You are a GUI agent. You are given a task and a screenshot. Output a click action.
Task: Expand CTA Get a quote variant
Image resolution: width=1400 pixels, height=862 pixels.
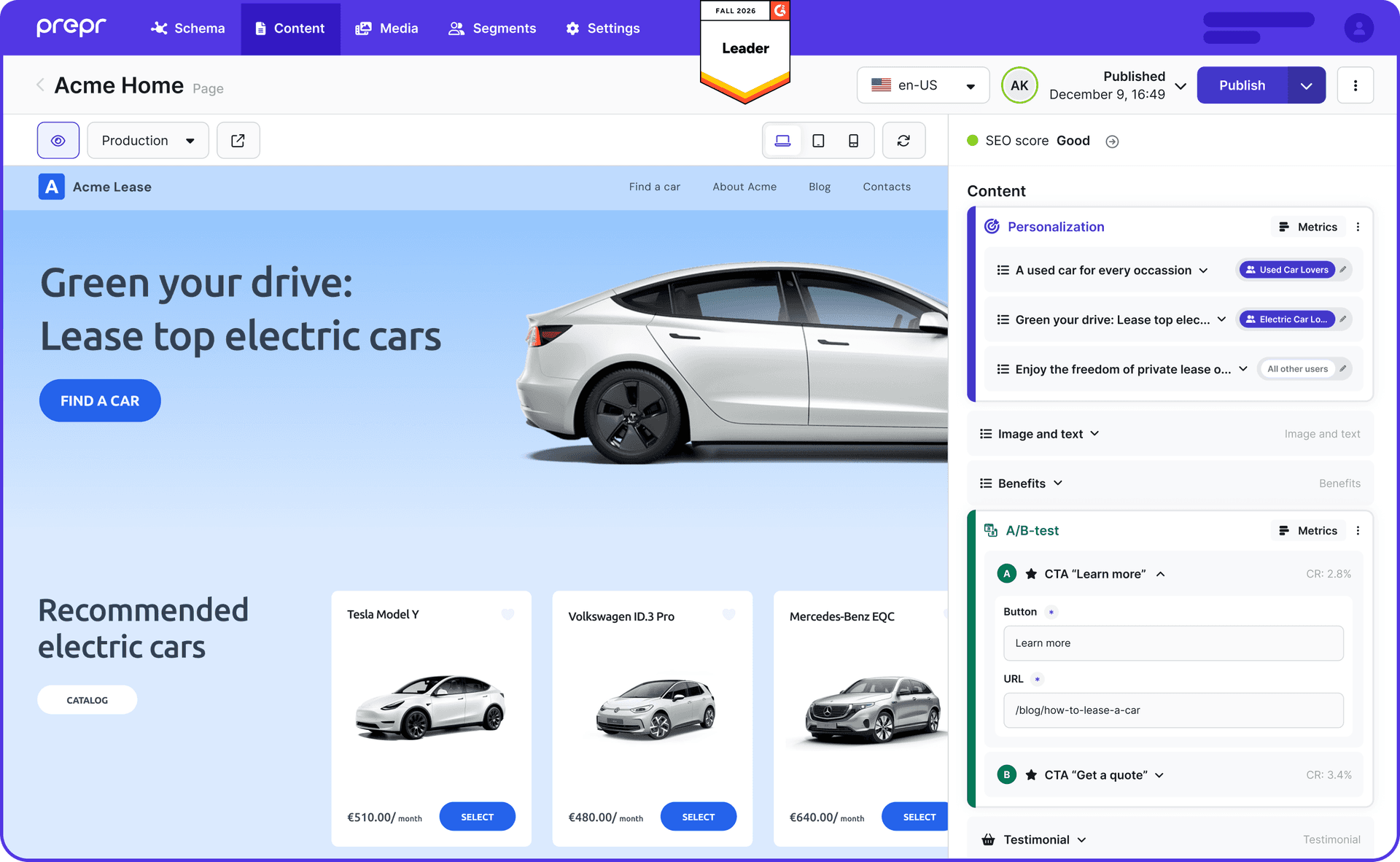[1159, 775]
